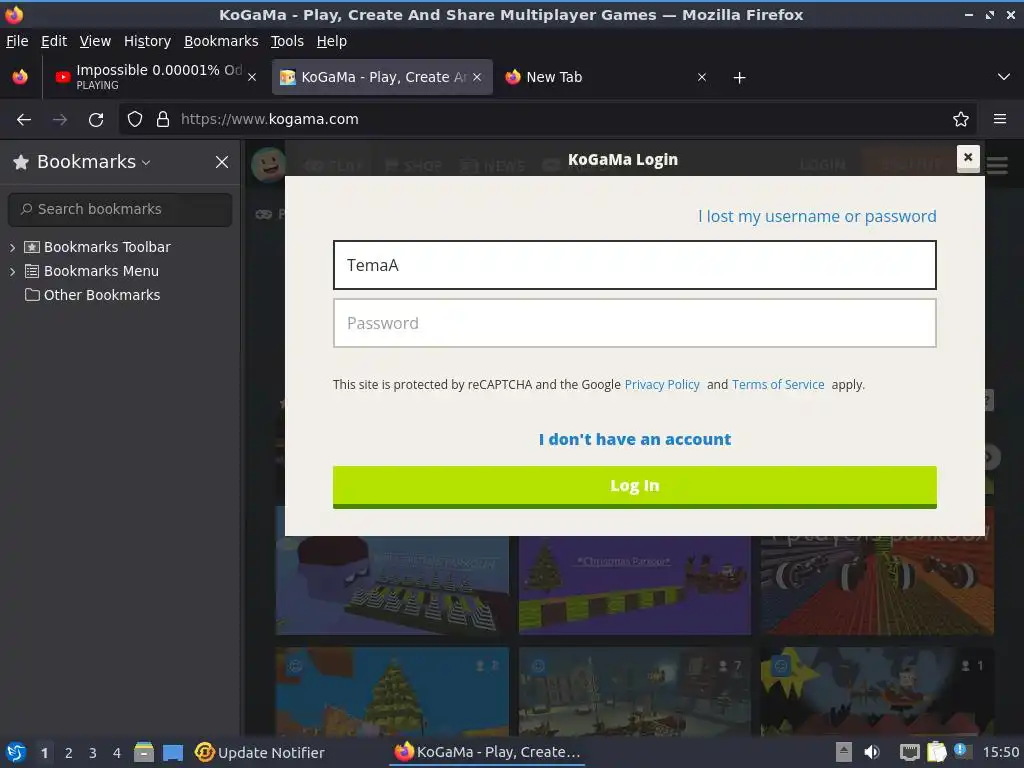1024x768 pixels.
Task: Open the Bookmarks menu in menu bar
Action: (221, 41)
